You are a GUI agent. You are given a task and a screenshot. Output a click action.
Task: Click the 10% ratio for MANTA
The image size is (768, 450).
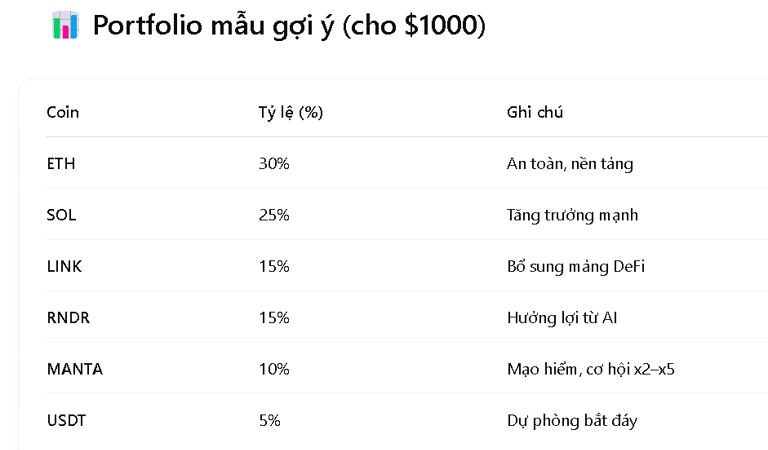(x=274, y=369)
